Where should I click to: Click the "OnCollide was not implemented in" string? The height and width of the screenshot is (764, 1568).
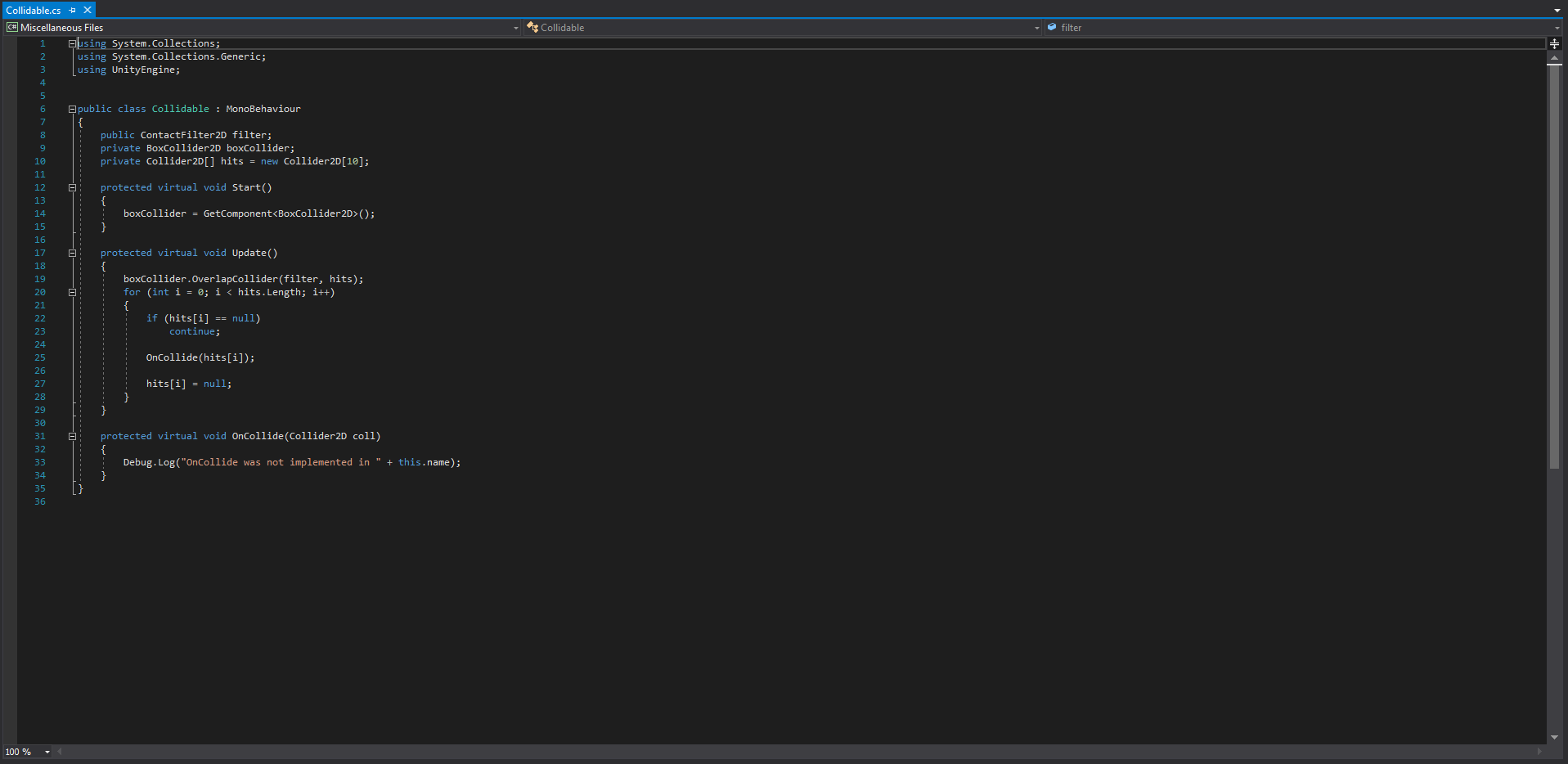coord(281,462)
